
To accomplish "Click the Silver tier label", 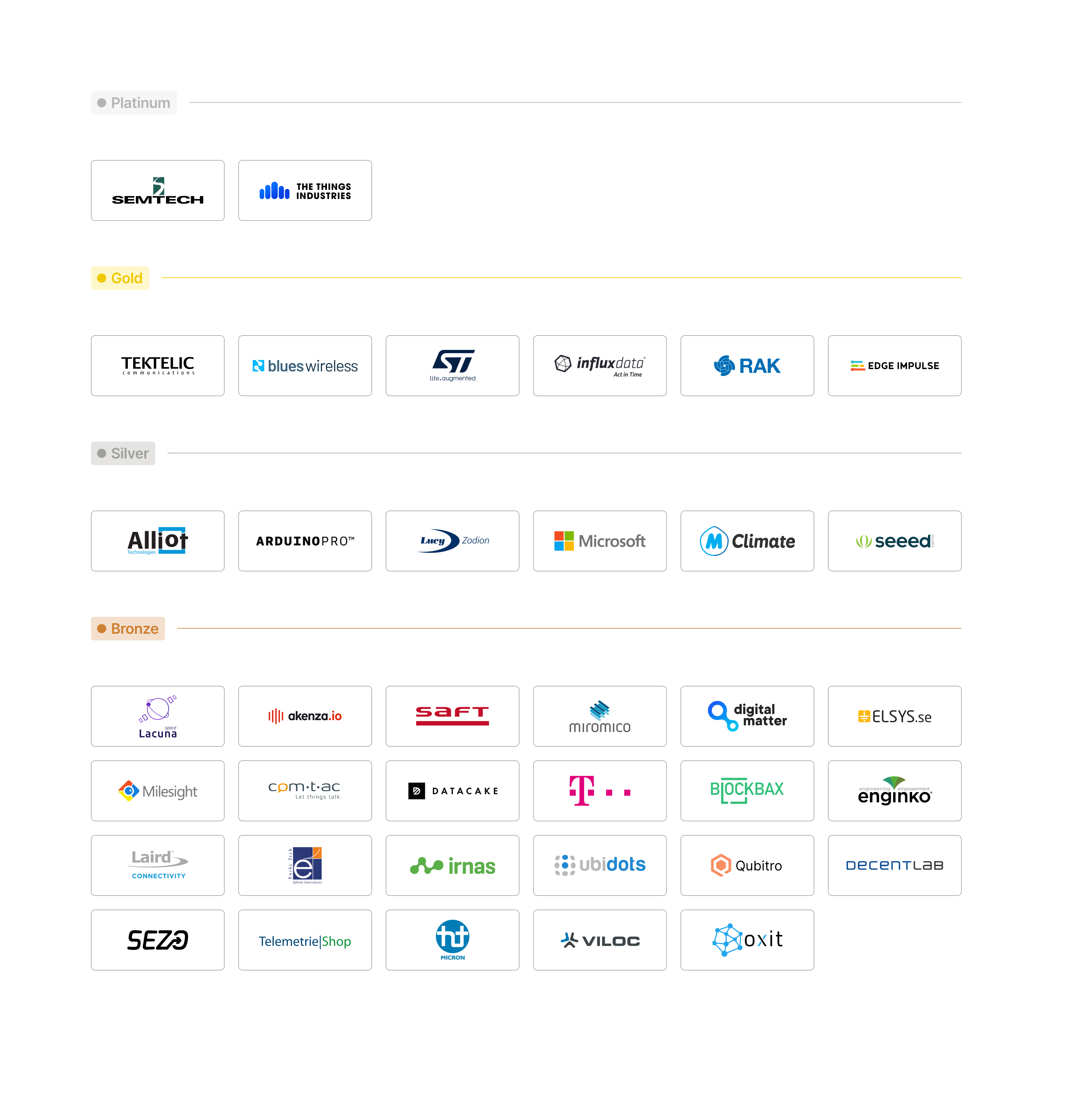I will 123,454.
